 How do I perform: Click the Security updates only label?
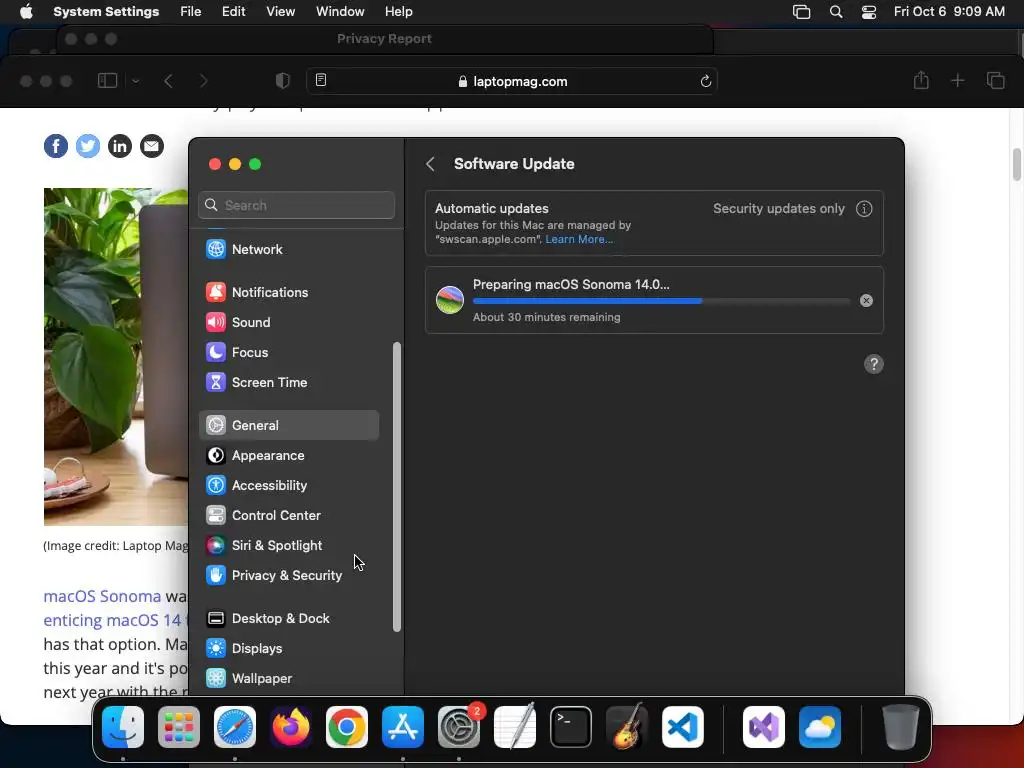[778, 209]
